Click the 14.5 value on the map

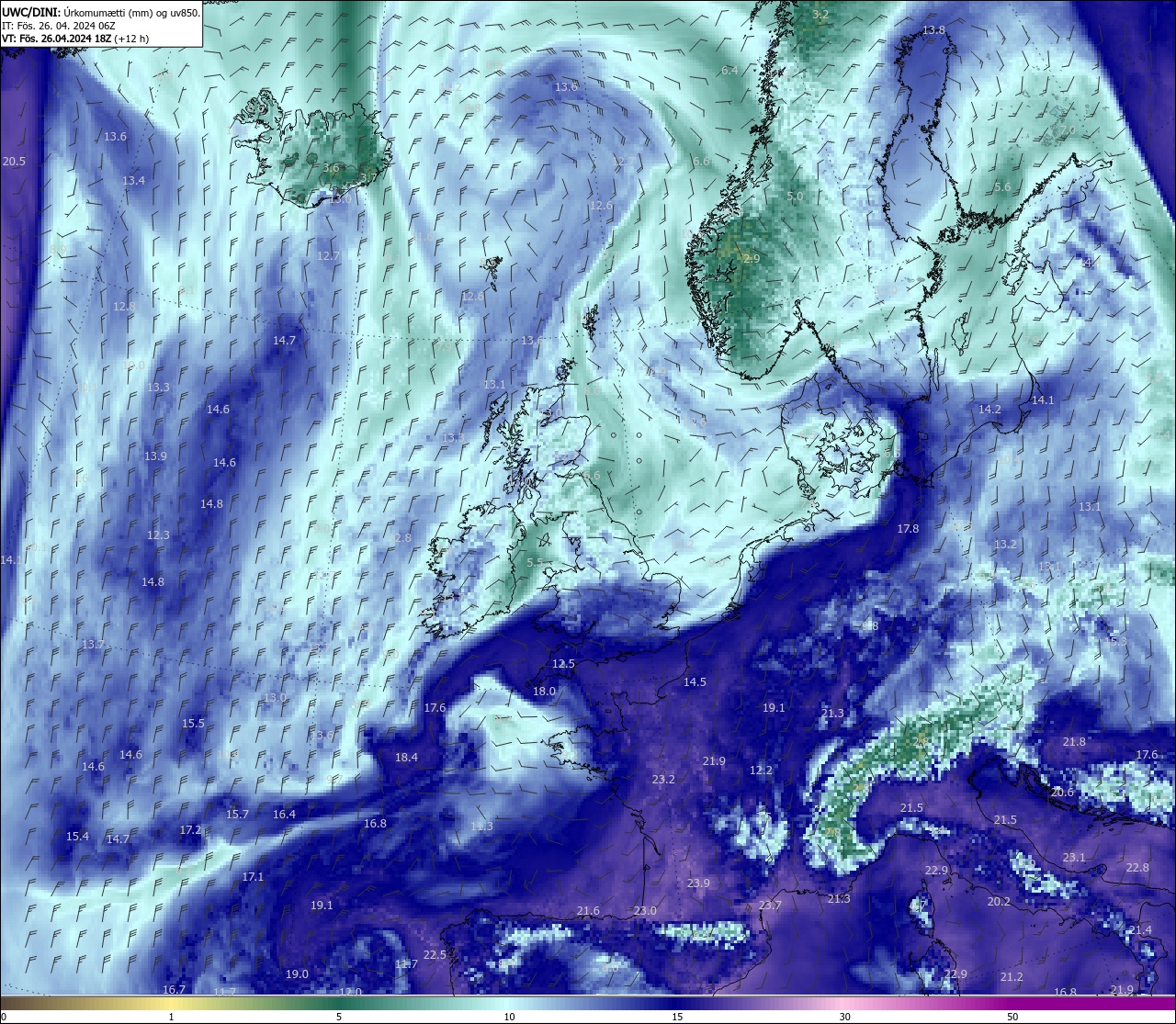pos(695,682)
